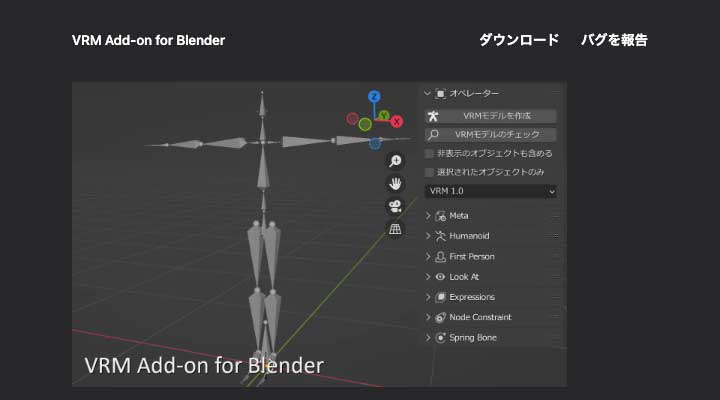Click the hollow green negative Y gizmo circle

click(365, 124)
